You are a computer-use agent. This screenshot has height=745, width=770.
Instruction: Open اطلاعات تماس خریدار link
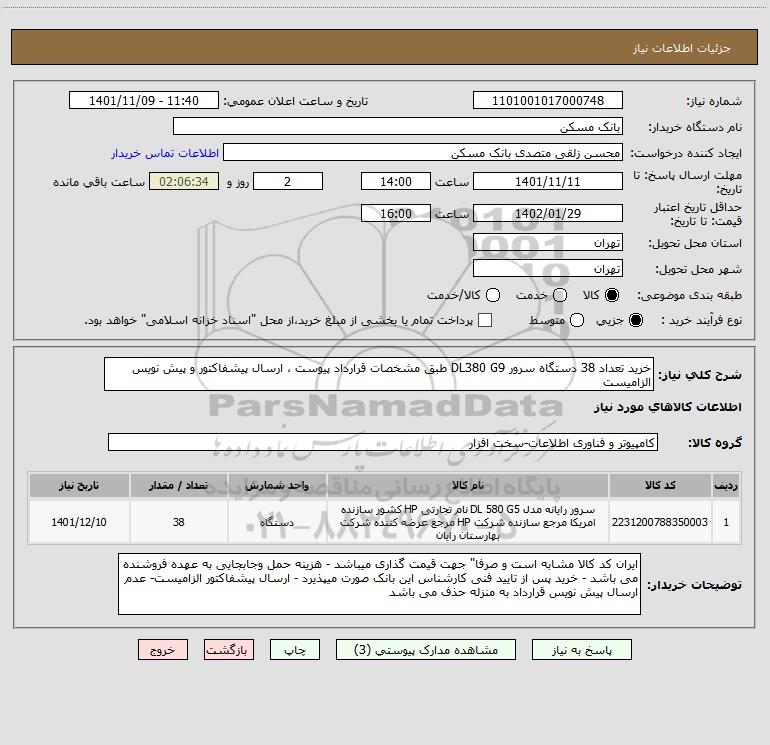[x=165, y=153]
